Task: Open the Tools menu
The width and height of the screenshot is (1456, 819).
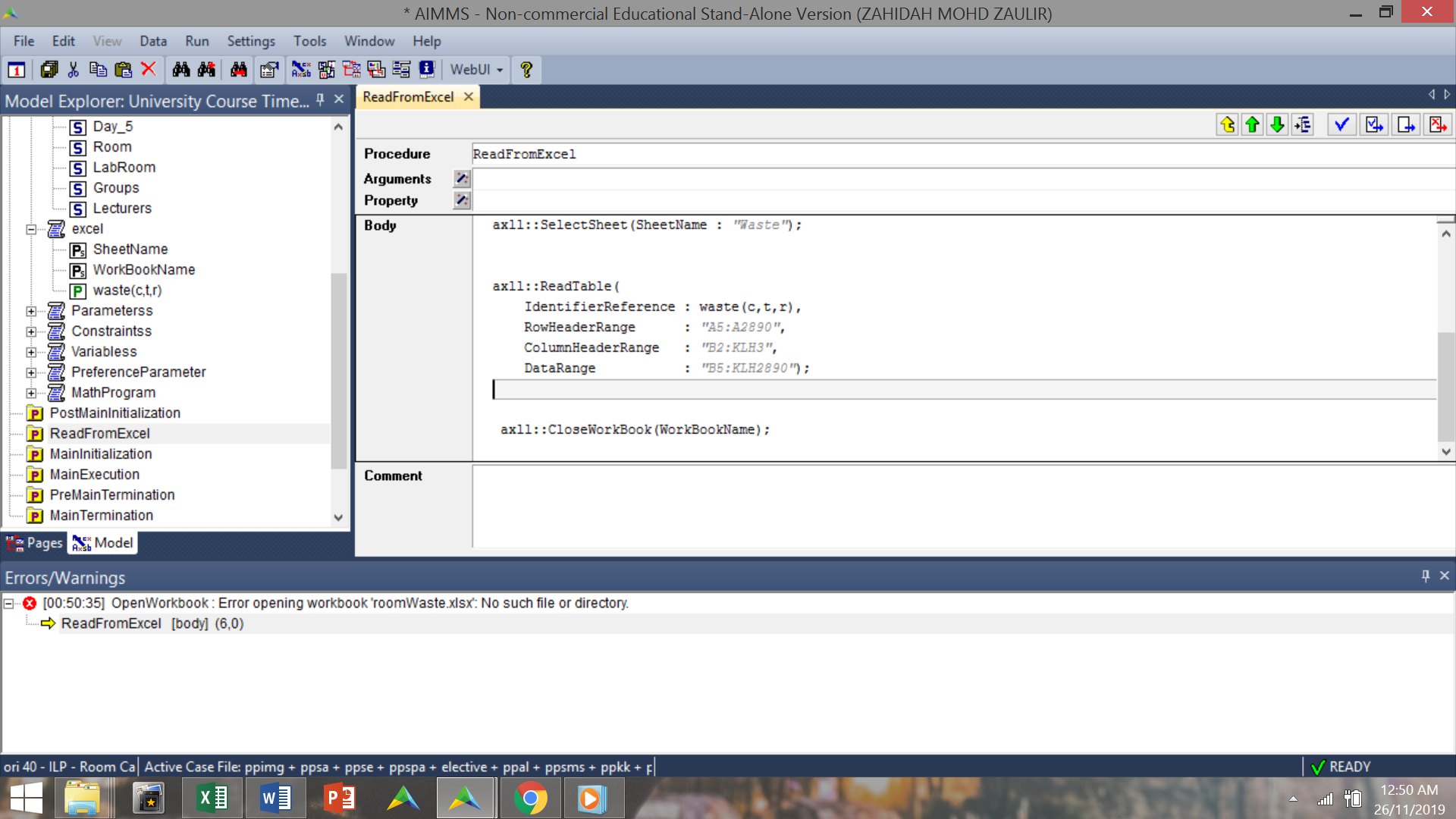Action: click(309, 41)
